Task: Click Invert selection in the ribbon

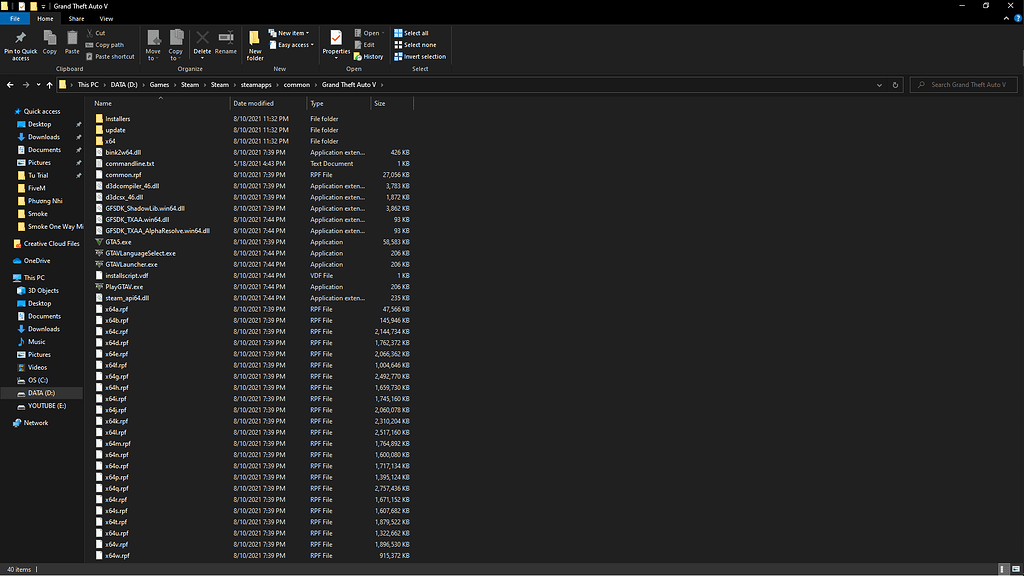Action: 423,57
